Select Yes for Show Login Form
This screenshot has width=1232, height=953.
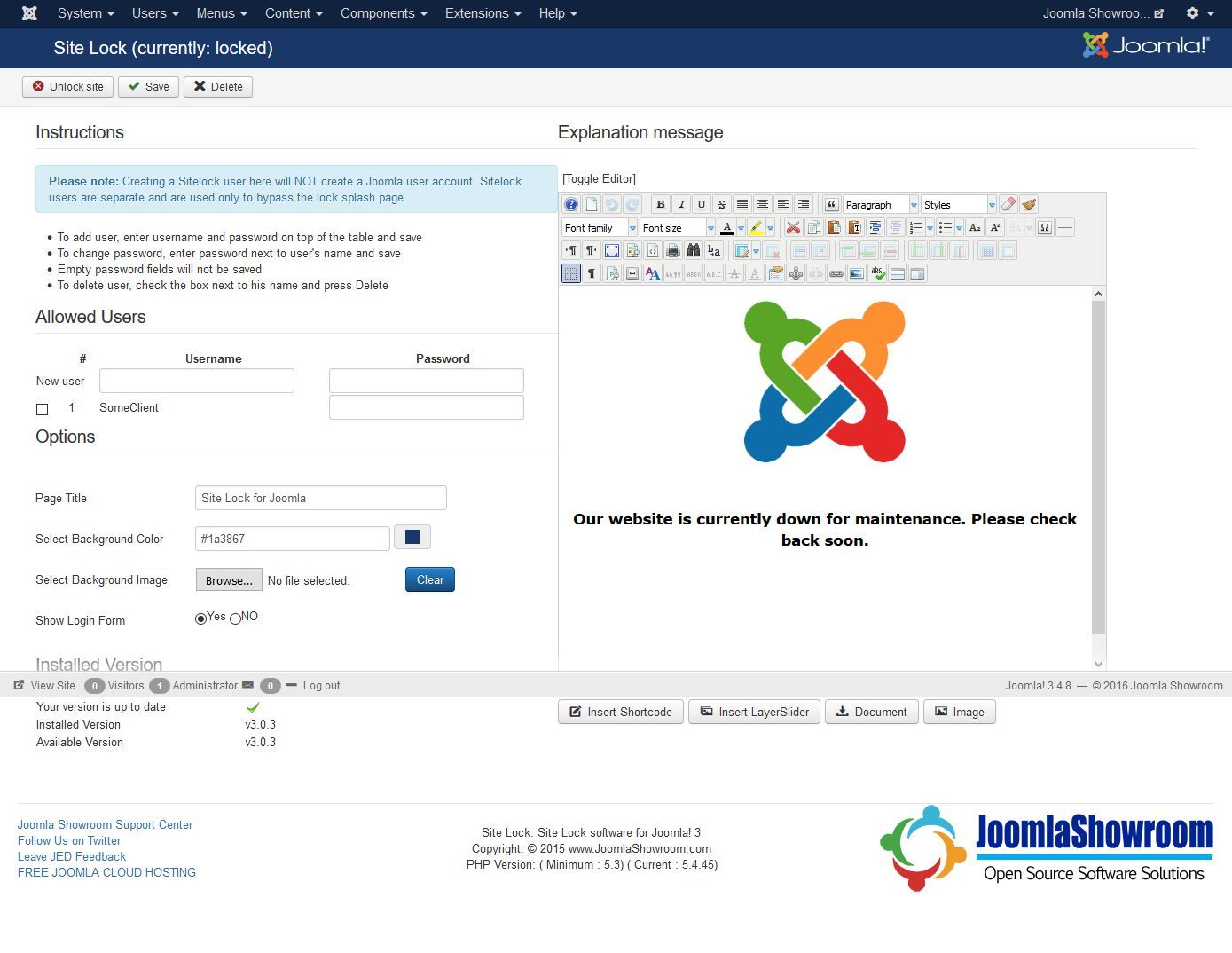201,618
